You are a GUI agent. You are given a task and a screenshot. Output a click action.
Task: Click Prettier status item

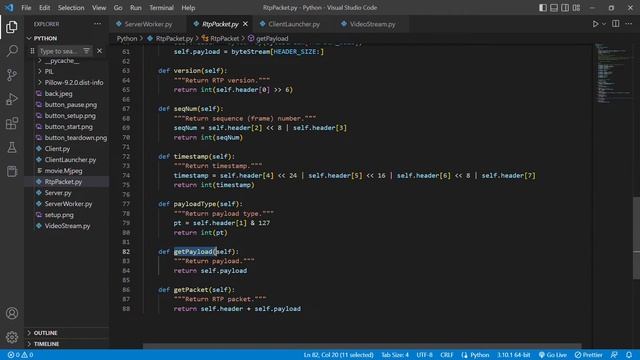point(589,355)
